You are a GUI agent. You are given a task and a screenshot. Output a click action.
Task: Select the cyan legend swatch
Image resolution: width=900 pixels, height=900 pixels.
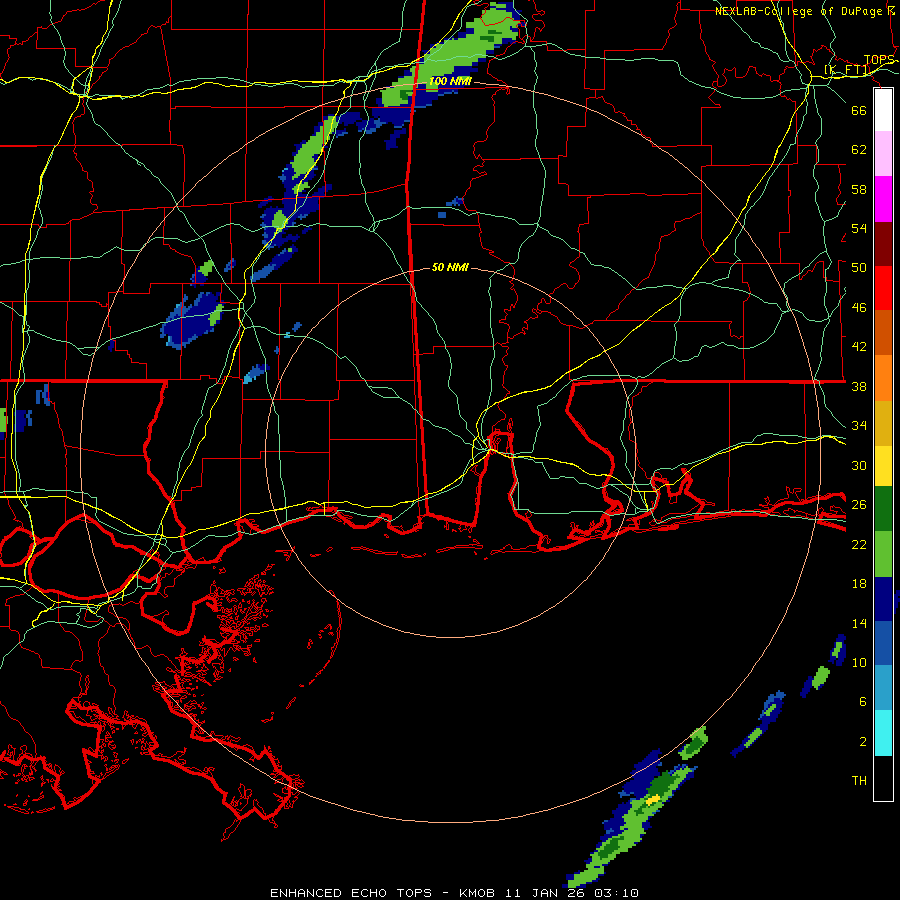[x=883, y=733]
